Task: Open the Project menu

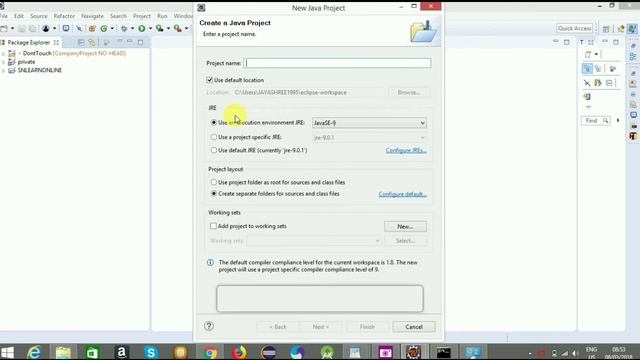Action: point(142,16)
